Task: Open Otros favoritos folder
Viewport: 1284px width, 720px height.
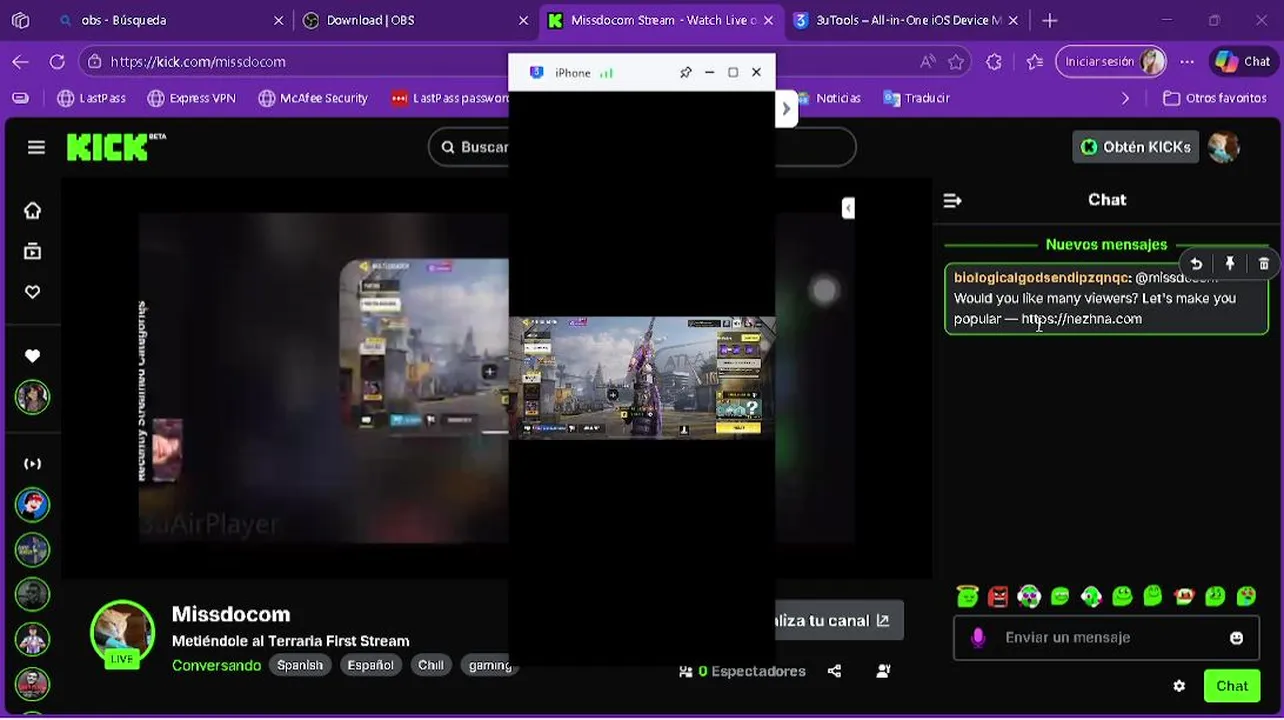Action: coord(1214,98)
